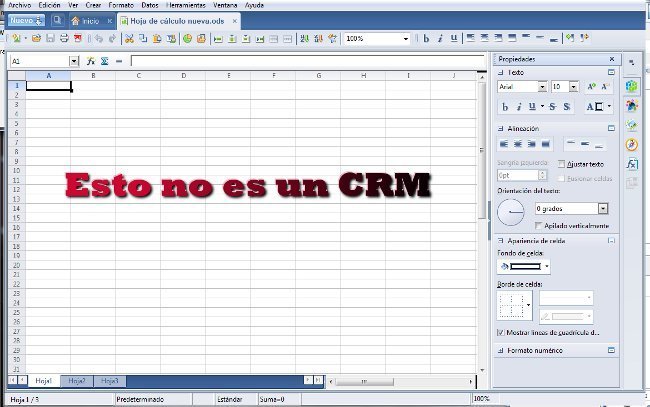Click the bold b button in the main toolbar
This screenshot has height=407, width=650.
tap(426, 39)
